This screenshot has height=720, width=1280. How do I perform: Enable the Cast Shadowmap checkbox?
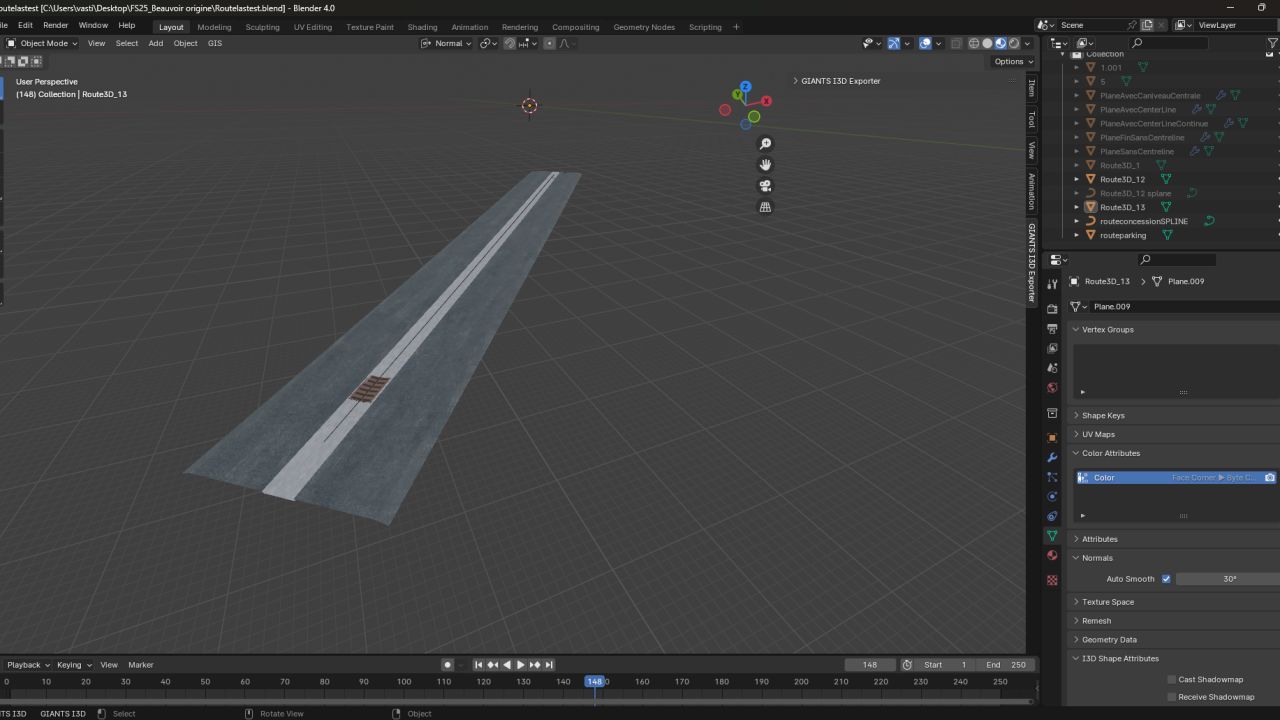click(1172, 680)
